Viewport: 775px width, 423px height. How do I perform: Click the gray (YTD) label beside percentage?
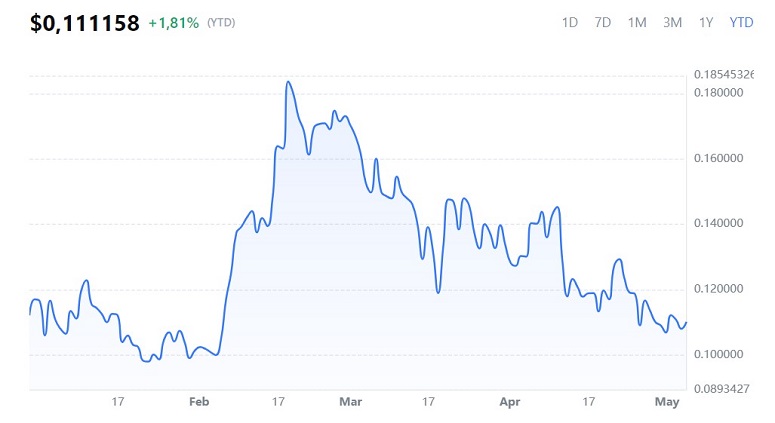(223, 23)
